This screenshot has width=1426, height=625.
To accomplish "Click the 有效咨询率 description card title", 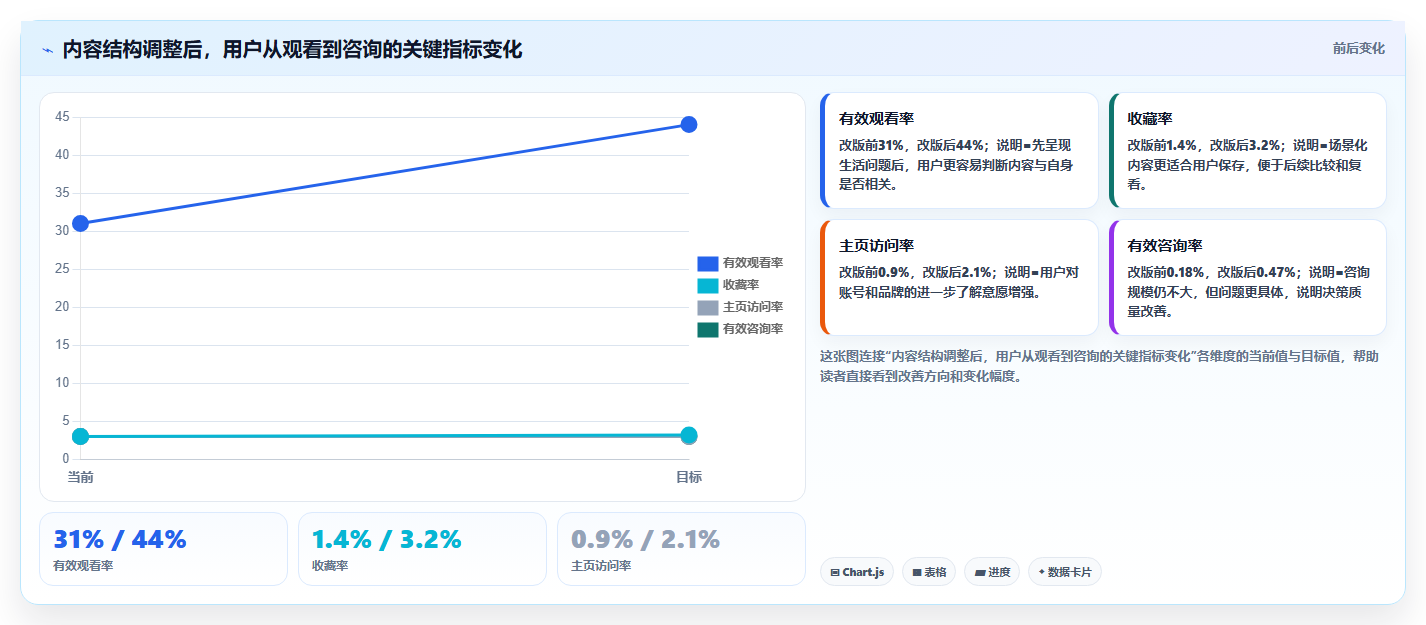I will pyautogui.click(x=1165, y=245).
